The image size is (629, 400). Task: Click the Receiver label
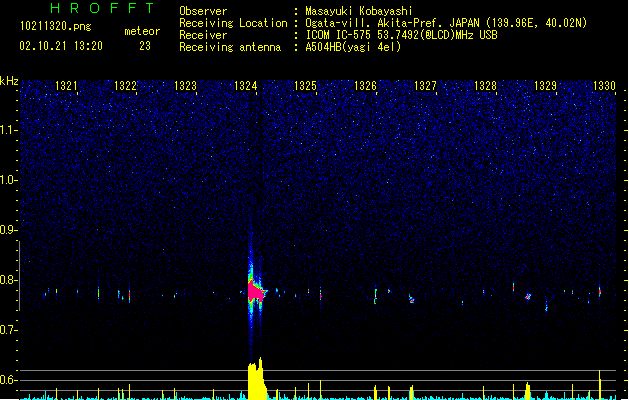click(203, 35)
